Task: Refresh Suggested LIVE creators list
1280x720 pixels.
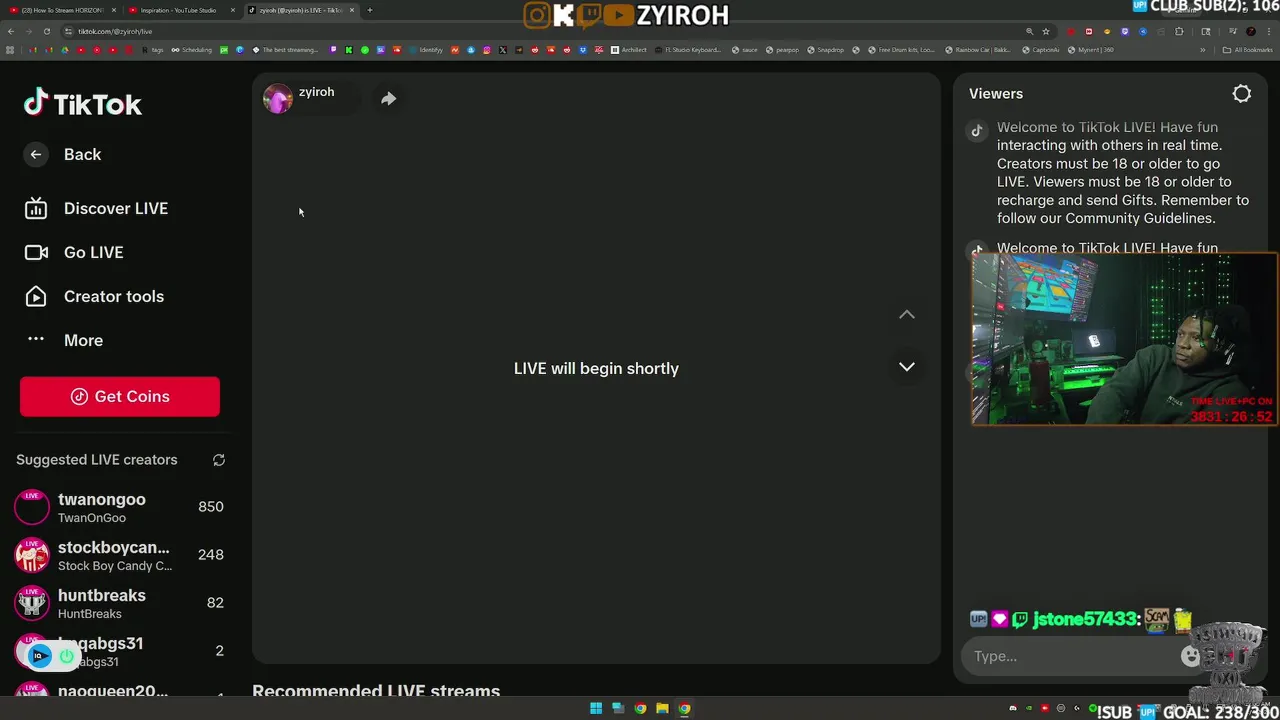Action: tap(219, 460)
